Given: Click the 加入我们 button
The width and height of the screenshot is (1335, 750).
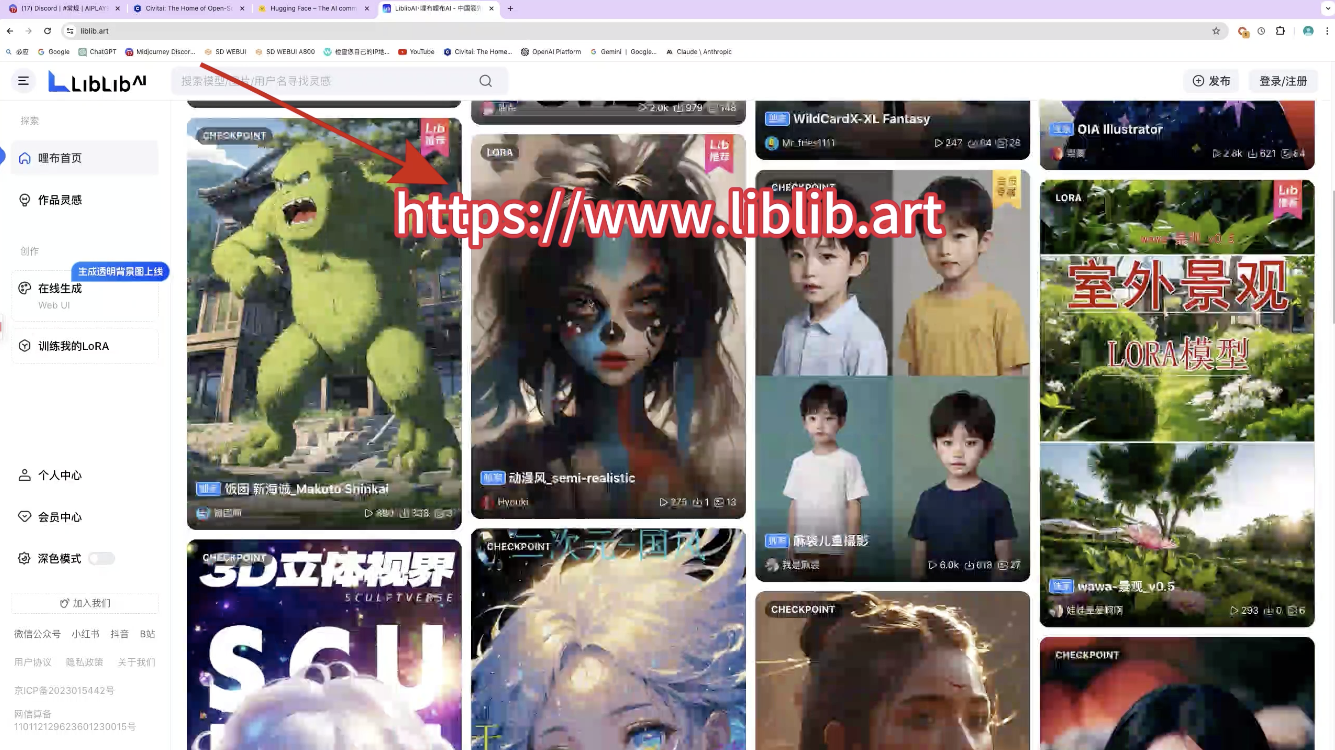Looking at the screenshot, I should pyautogui.click(x=85, y=603).
